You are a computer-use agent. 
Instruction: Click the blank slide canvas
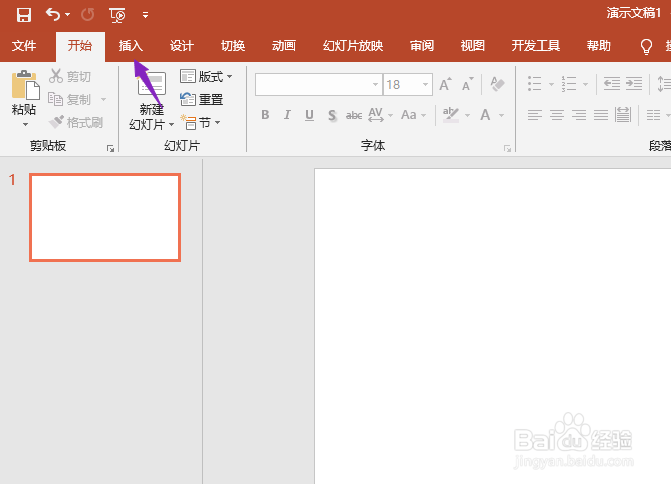(x=493, y=326)
